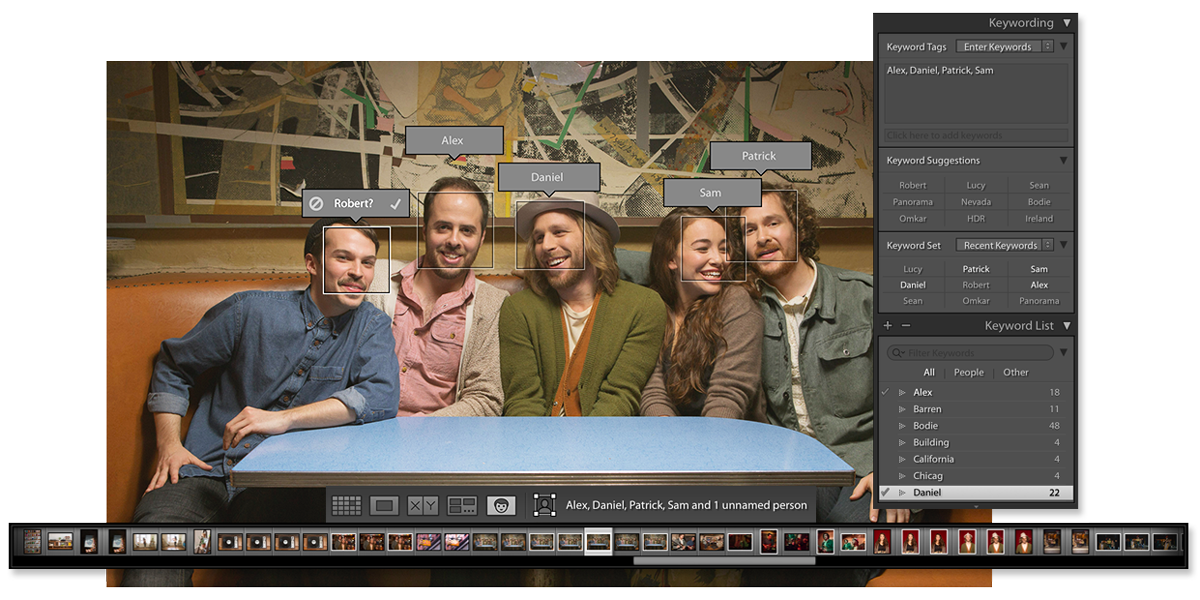Image resolution: width=1200 pixels, height=600 pixels.
Task: Open Compare view (XY) icon
Action: click(x=423, y=505)
